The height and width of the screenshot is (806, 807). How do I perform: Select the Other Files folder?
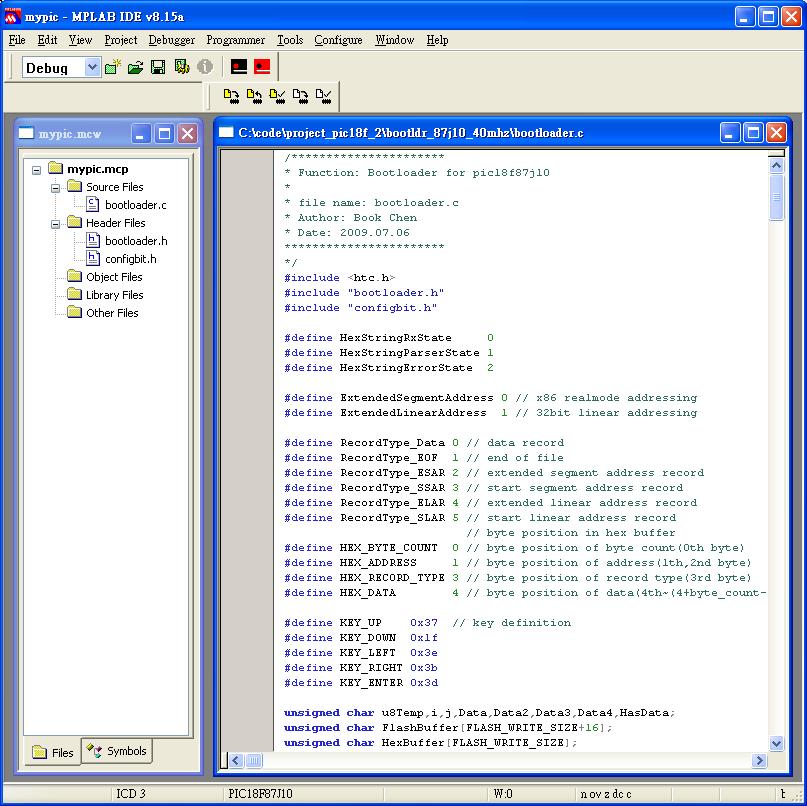(x=112, y=313)
